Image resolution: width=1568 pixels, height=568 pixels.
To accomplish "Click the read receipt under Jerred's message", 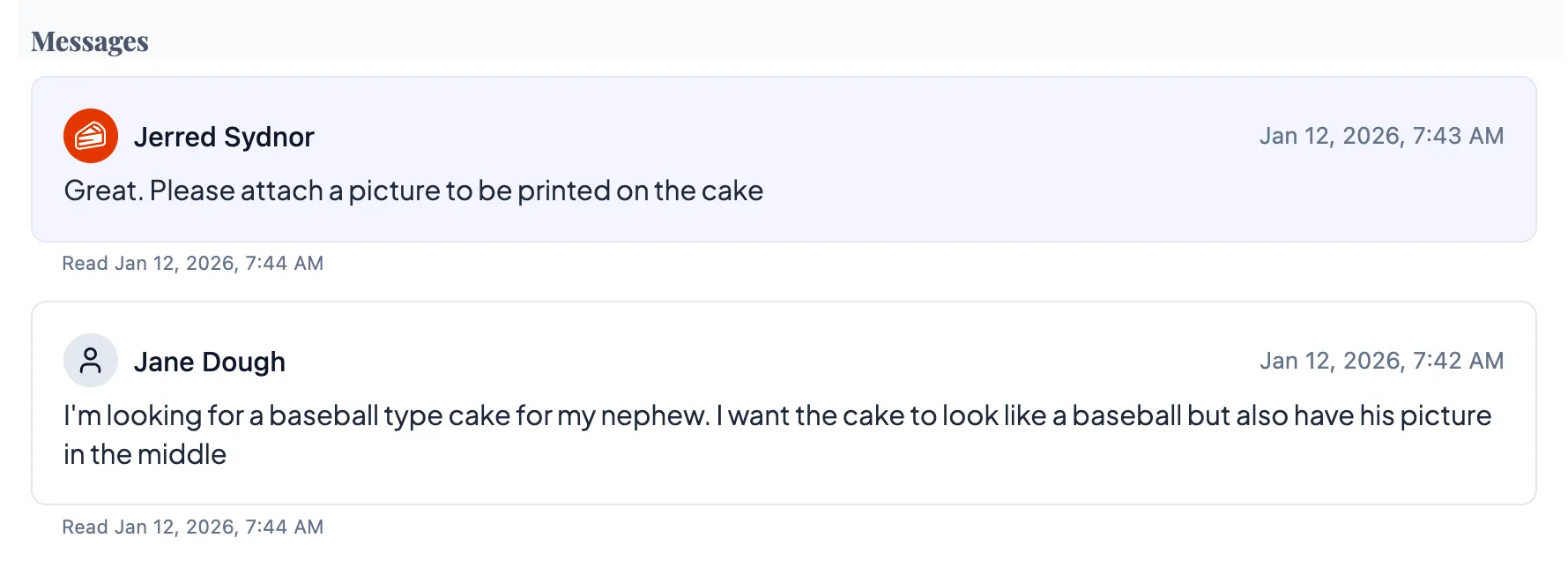I will [x=192, y=263].
